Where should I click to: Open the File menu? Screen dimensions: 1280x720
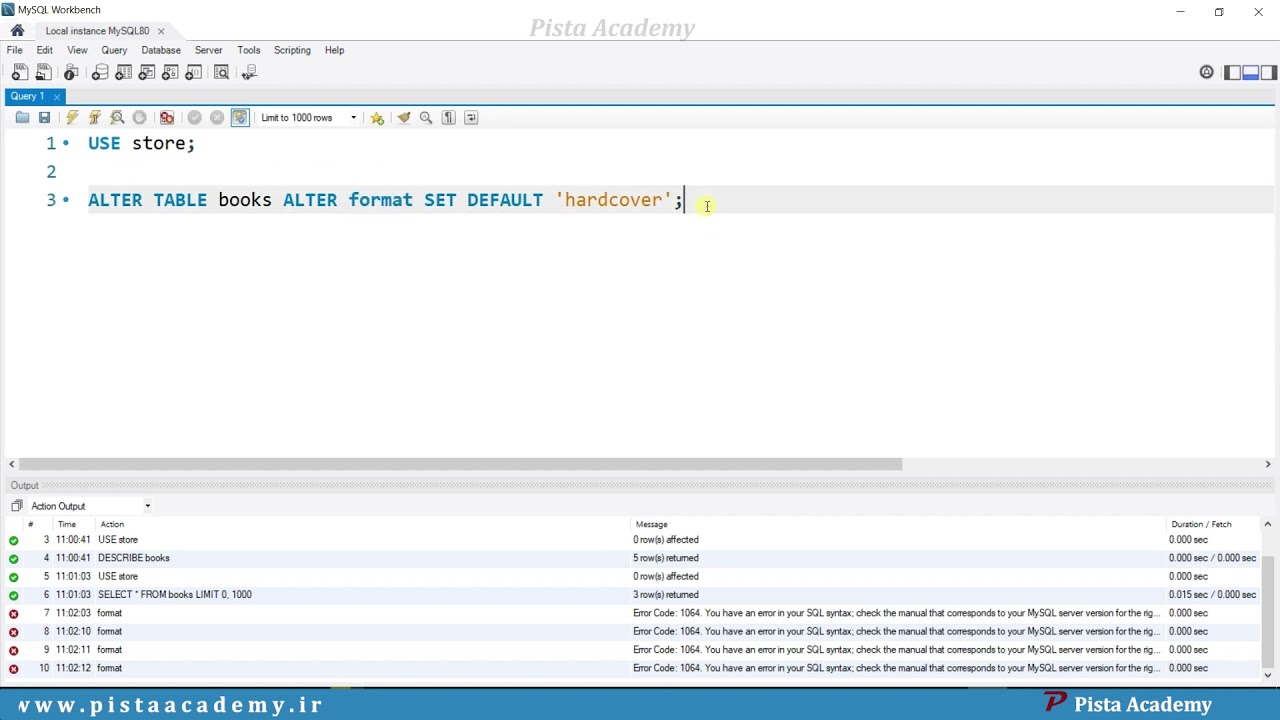tap(15, 50)
